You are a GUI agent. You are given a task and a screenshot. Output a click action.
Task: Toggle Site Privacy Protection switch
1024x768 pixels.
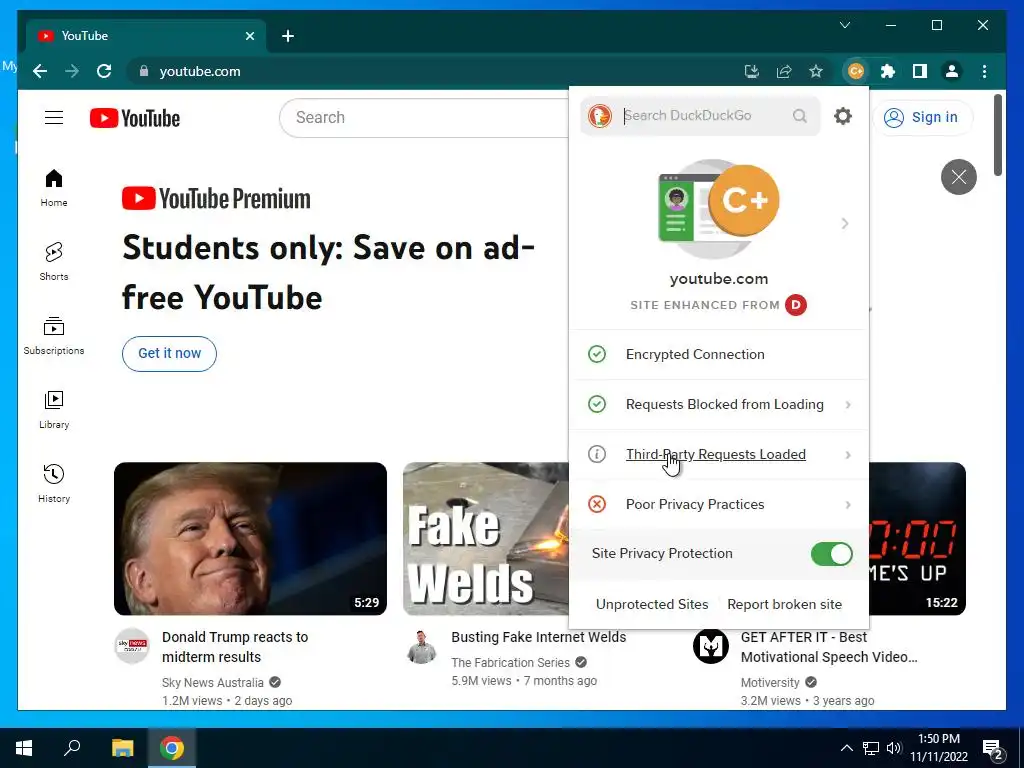[831, 554]
